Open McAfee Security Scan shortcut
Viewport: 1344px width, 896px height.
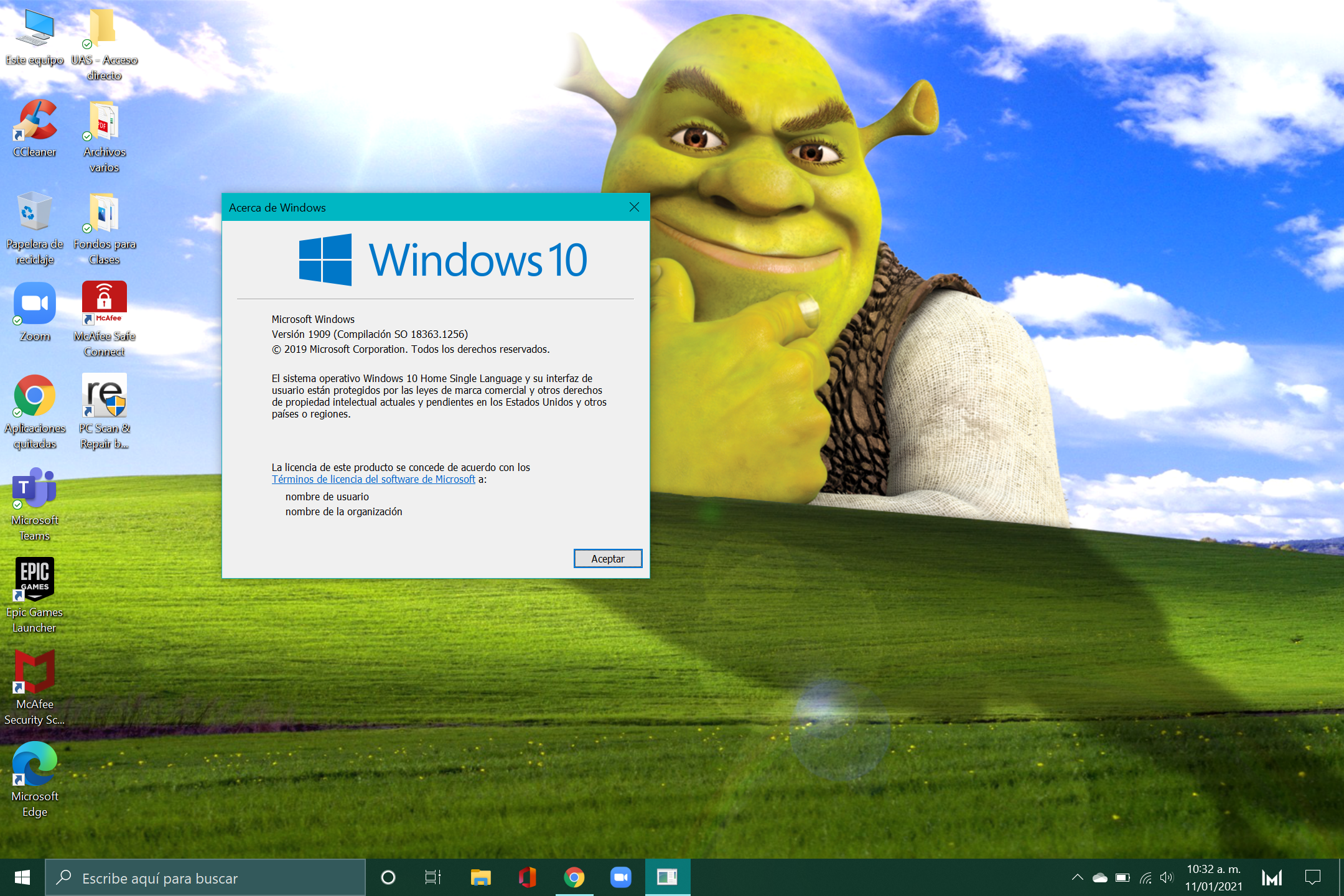click(x=35, y=688)
